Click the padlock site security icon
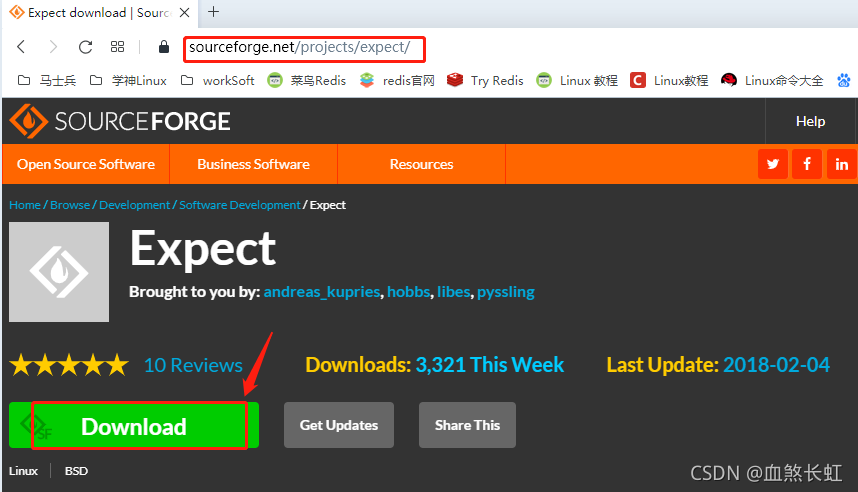 [164, 47]
